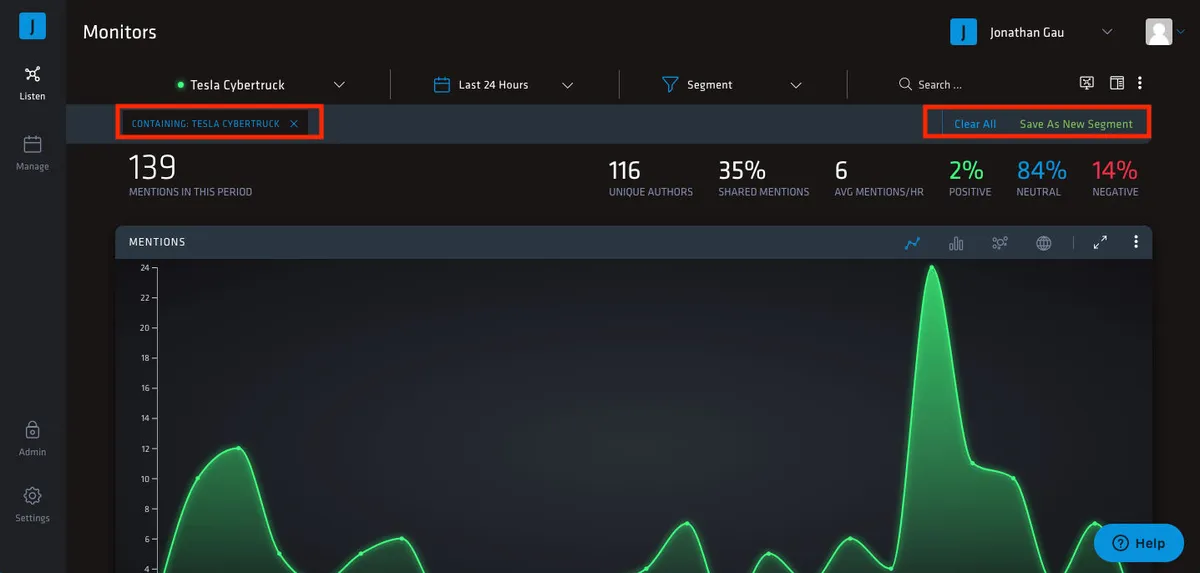The width and height of the screenshot is (1200, 573).
Task: Expand the Segment dropdown chevron
Action: pyautogui.click(x=796, y=85)
